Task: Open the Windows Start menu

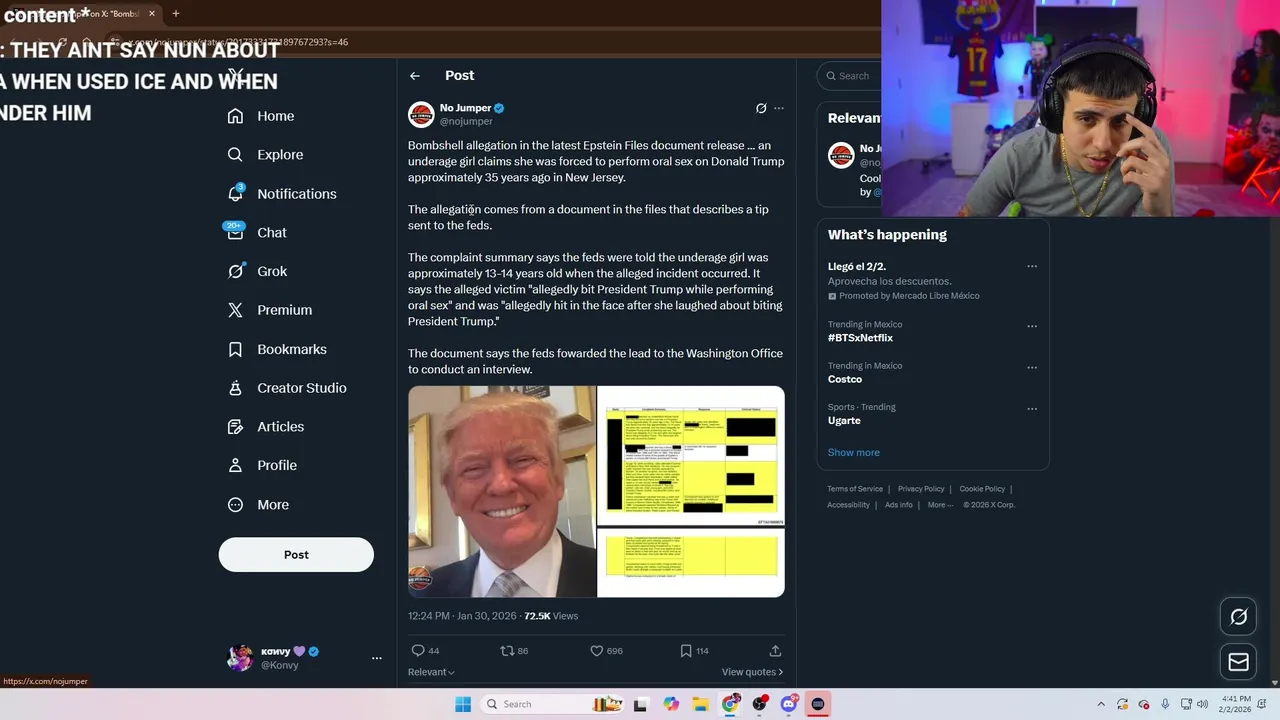Action: point(463,704)
